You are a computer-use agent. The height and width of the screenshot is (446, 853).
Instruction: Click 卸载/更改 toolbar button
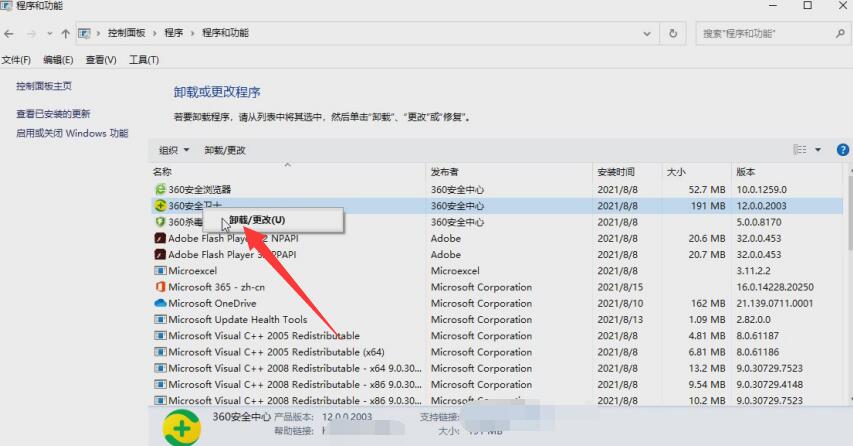225,150
